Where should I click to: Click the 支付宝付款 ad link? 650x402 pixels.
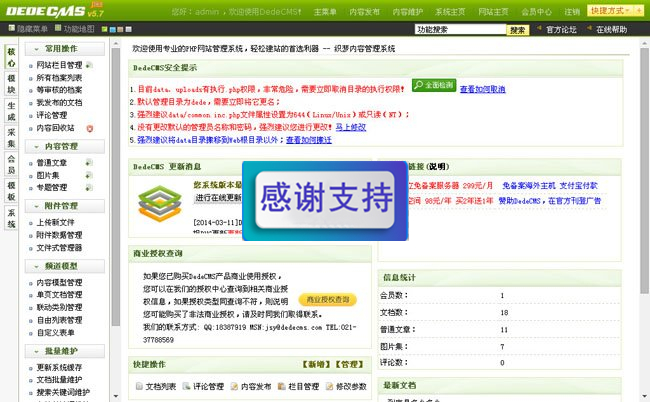point(579,186)
